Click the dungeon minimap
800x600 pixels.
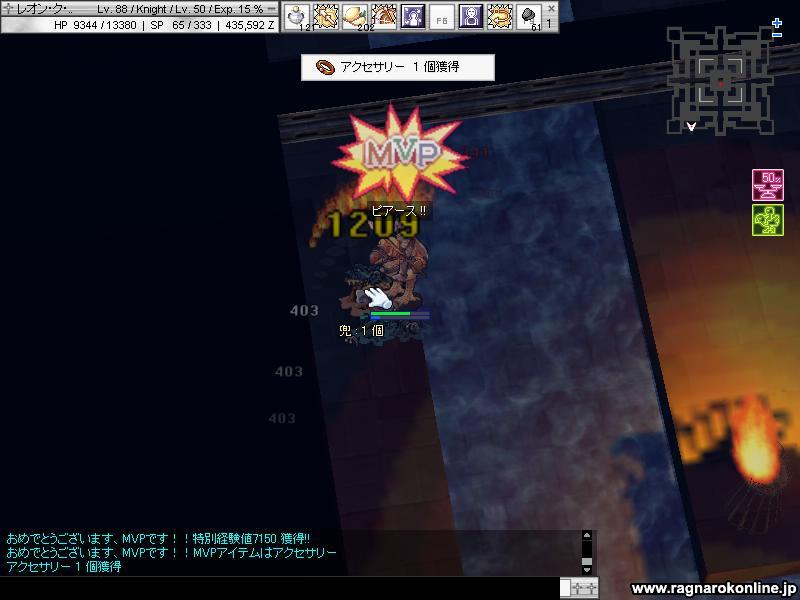720,81
